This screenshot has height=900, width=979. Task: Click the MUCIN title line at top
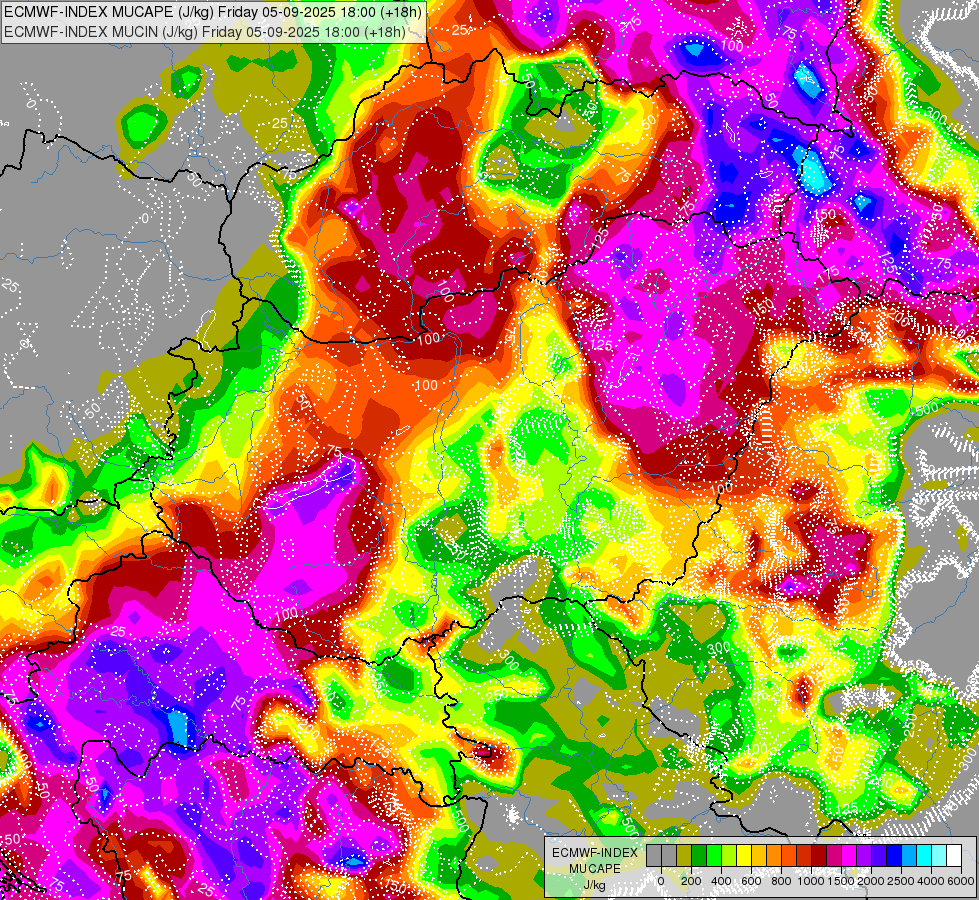tap(204, 31)
